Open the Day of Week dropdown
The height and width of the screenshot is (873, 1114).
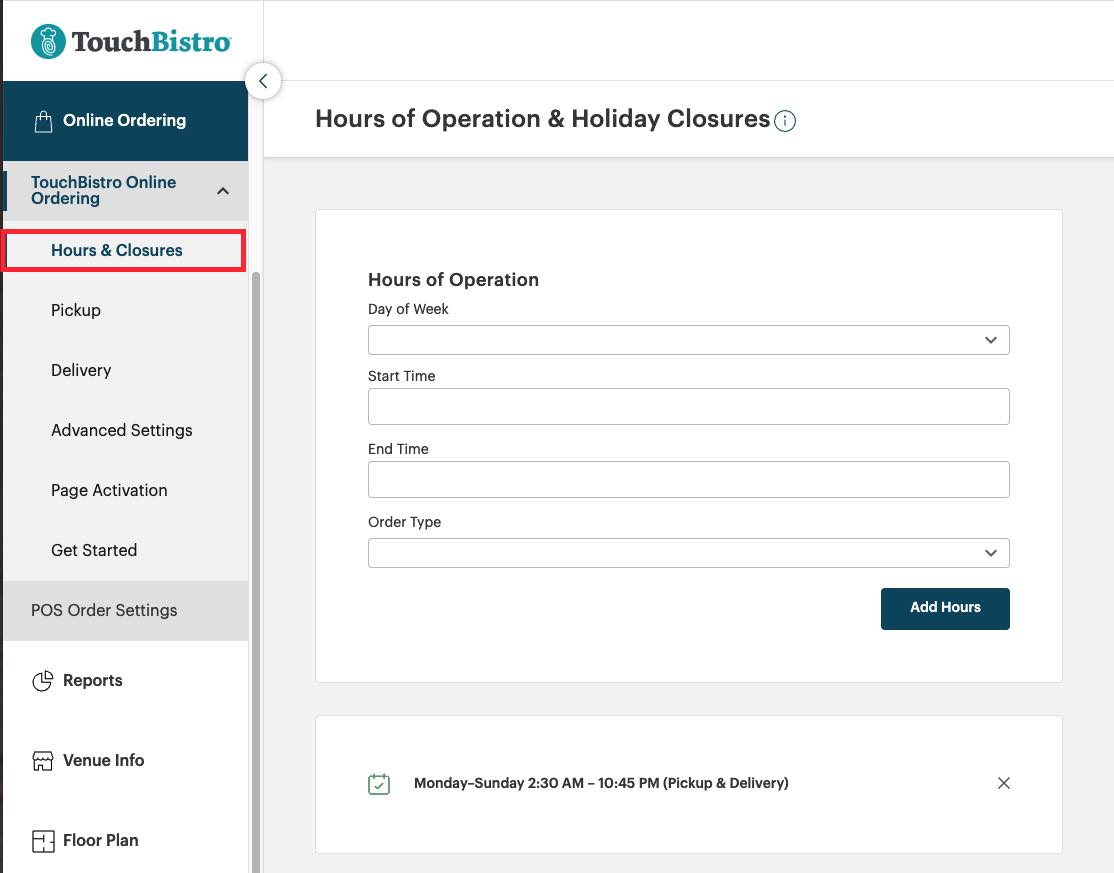click(x=688, y=340)
